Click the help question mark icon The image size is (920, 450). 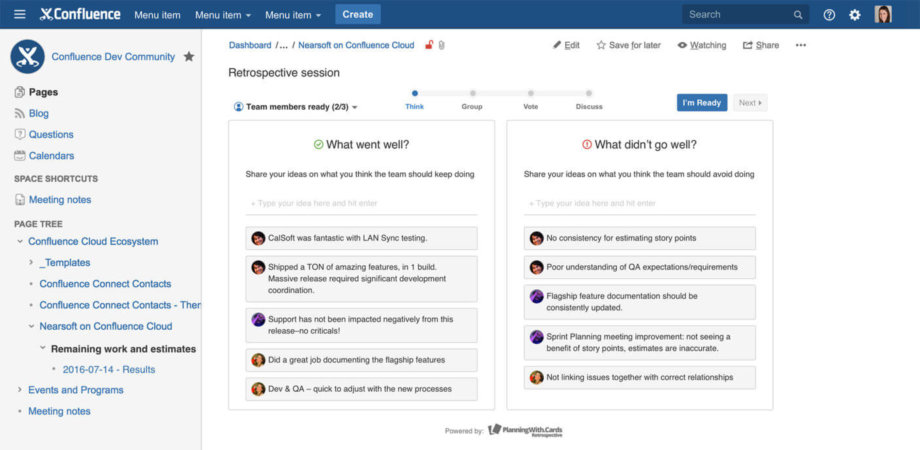829,15
